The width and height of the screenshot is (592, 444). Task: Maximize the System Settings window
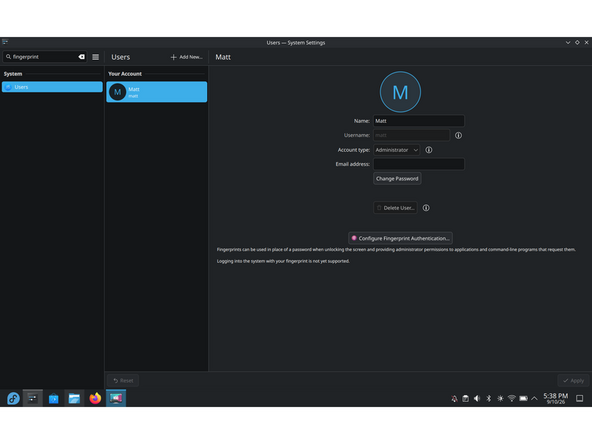[x=577, y=43]
